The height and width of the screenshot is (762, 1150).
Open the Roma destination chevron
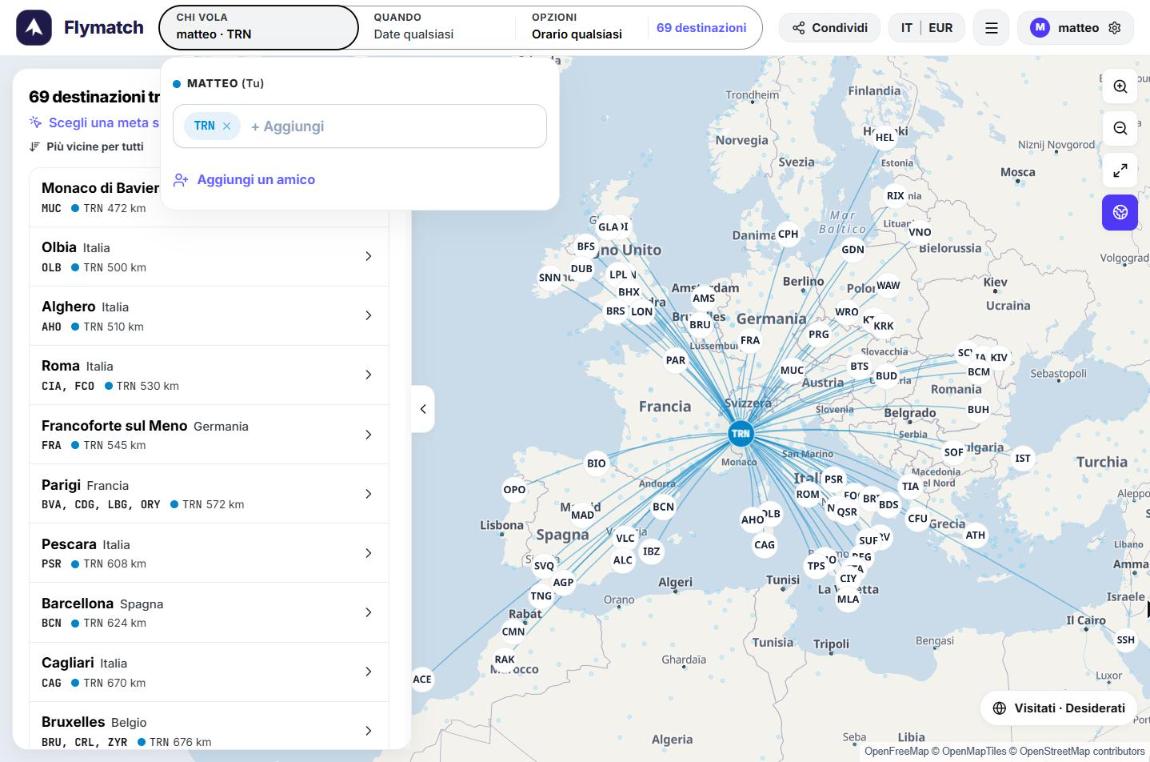368,375
